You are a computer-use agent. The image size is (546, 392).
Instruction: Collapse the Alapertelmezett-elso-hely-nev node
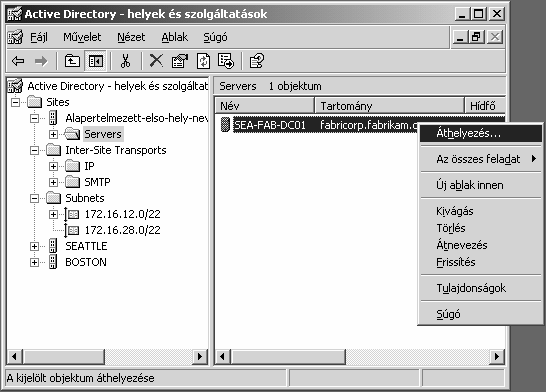click(34, 118)
